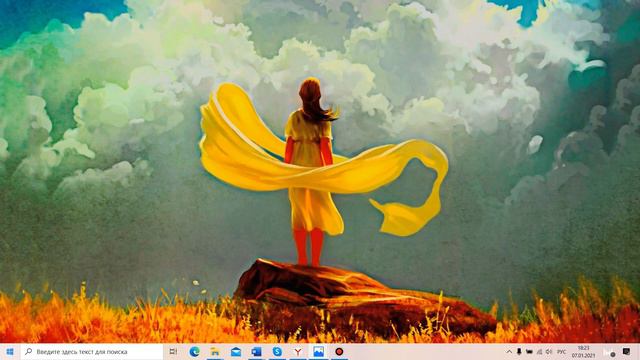Image resolution: width=640 pixels, height=360 pixels.
Task: Open Task View from the taskbar
Action: (173, 351)
